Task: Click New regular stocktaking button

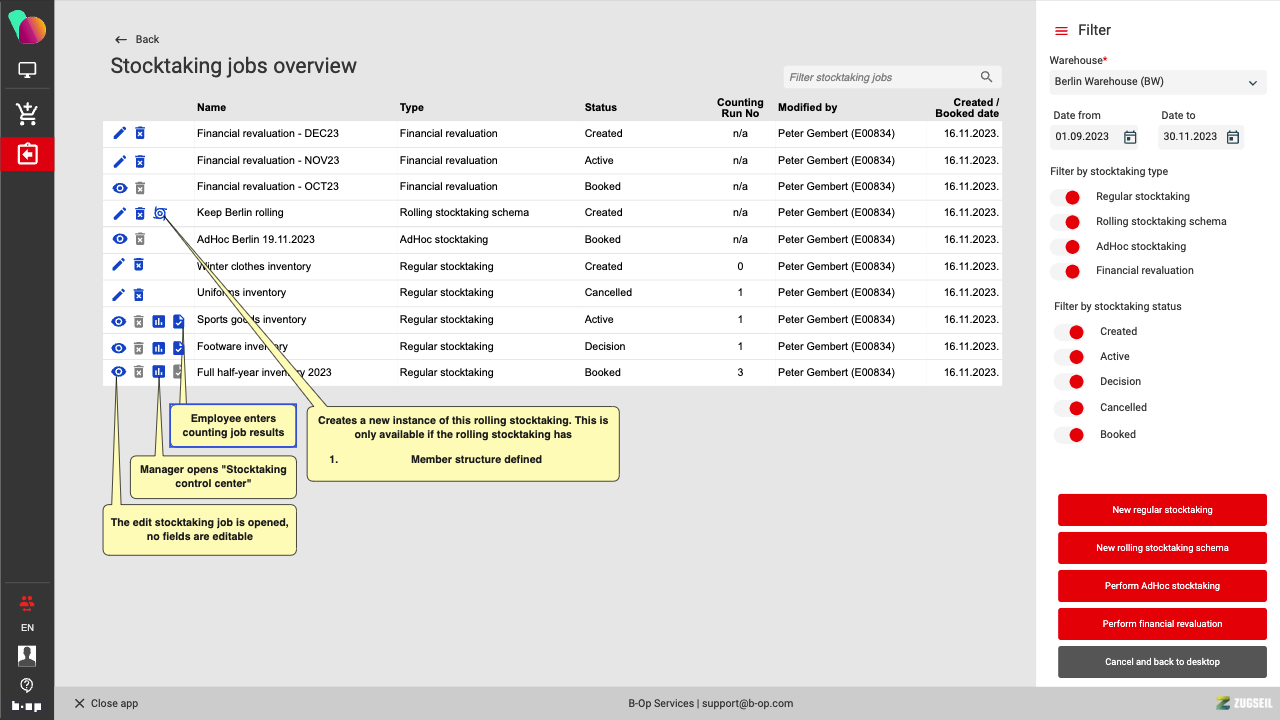Action: click(1162, 510)
